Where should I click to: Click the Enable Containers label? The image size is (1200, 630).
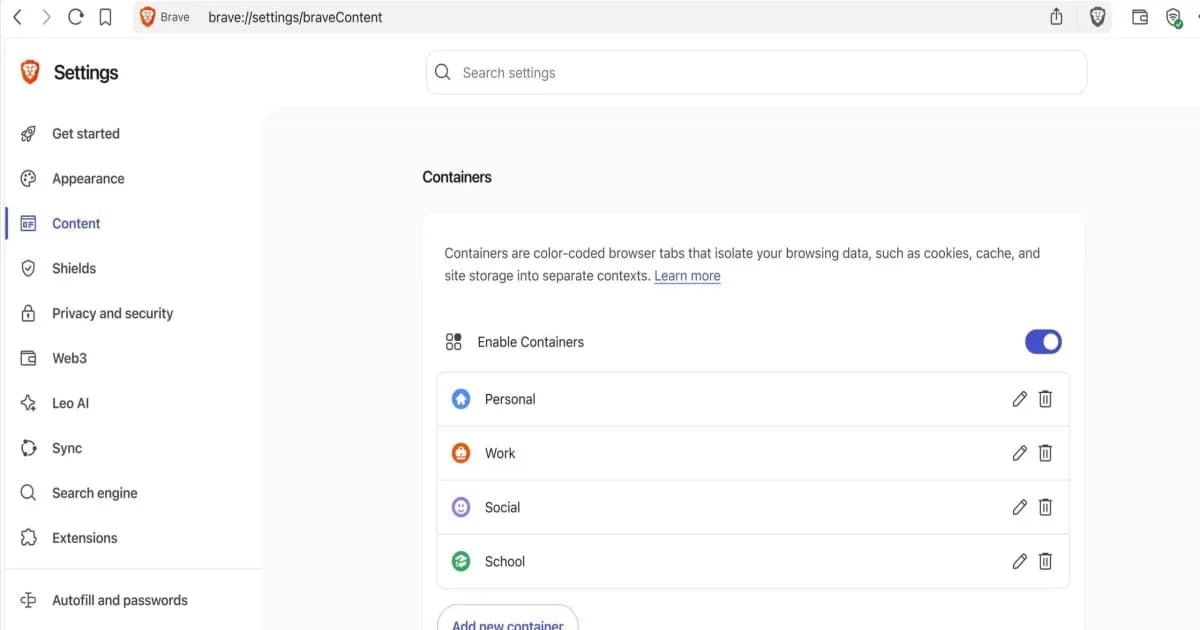530,342
